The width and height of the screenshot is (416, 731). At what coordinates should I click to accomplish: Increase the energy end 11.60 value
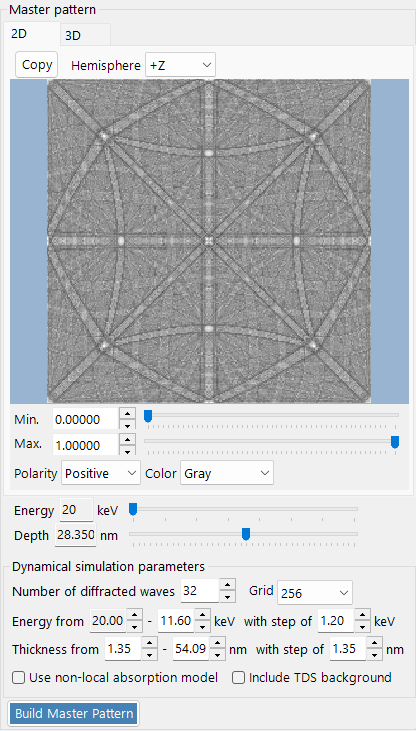tap(202, 615)
